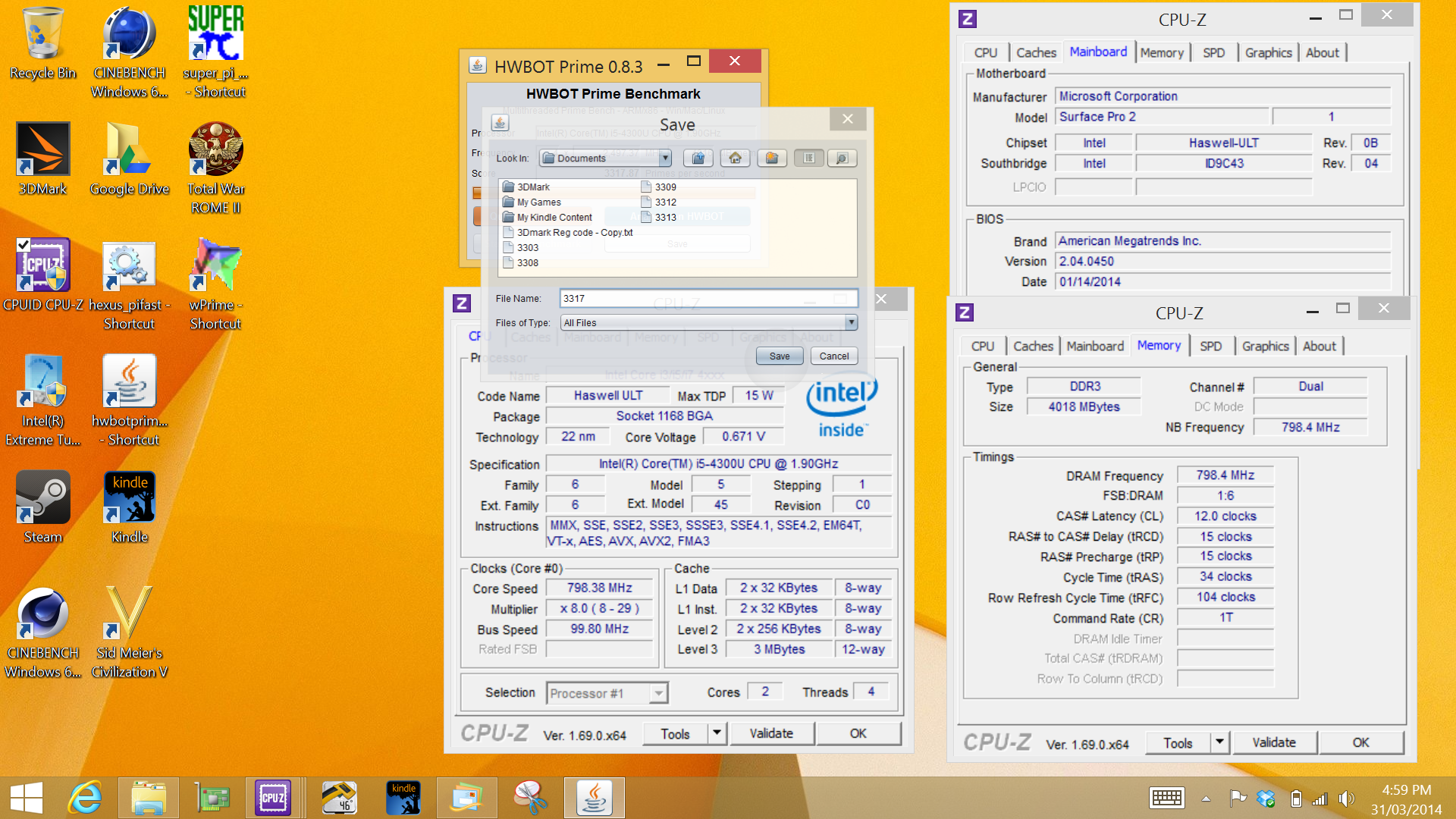Open the touch keyboard tray icon

click(1166, 798)
